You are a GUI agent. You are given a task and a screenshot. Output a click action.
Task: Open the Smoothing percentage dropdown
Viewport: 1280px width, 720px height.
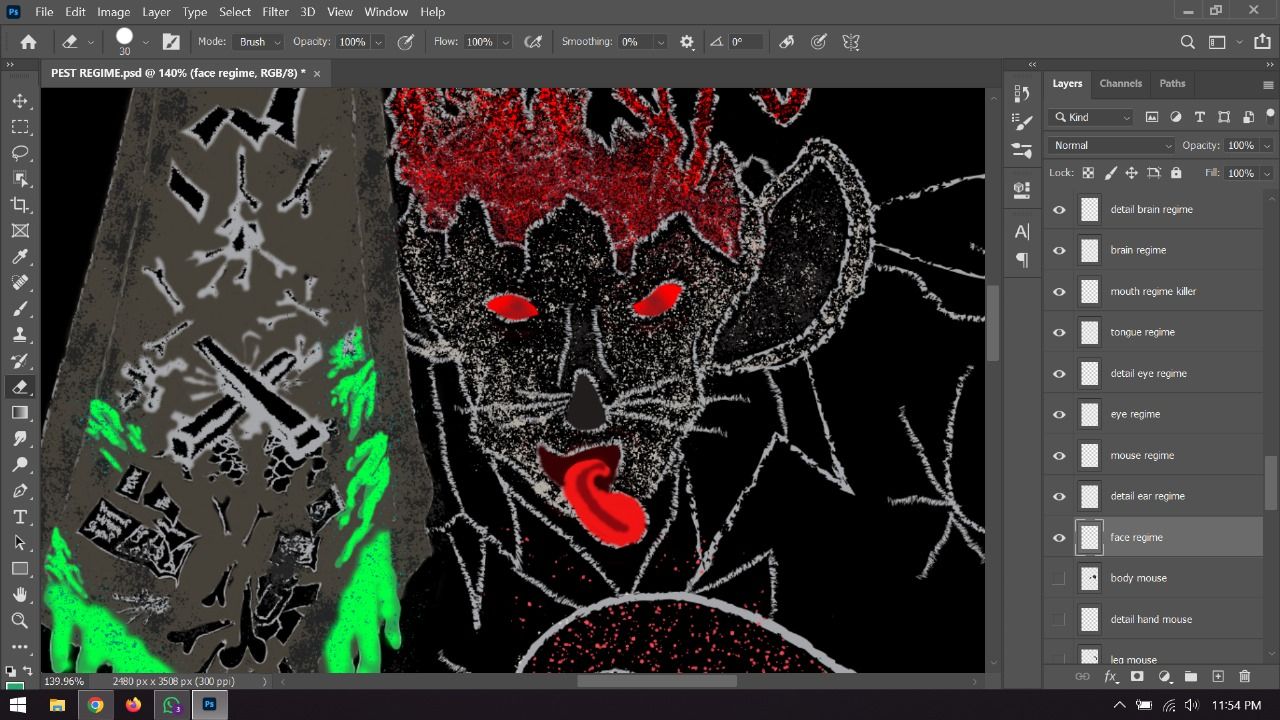pos(660,42)
